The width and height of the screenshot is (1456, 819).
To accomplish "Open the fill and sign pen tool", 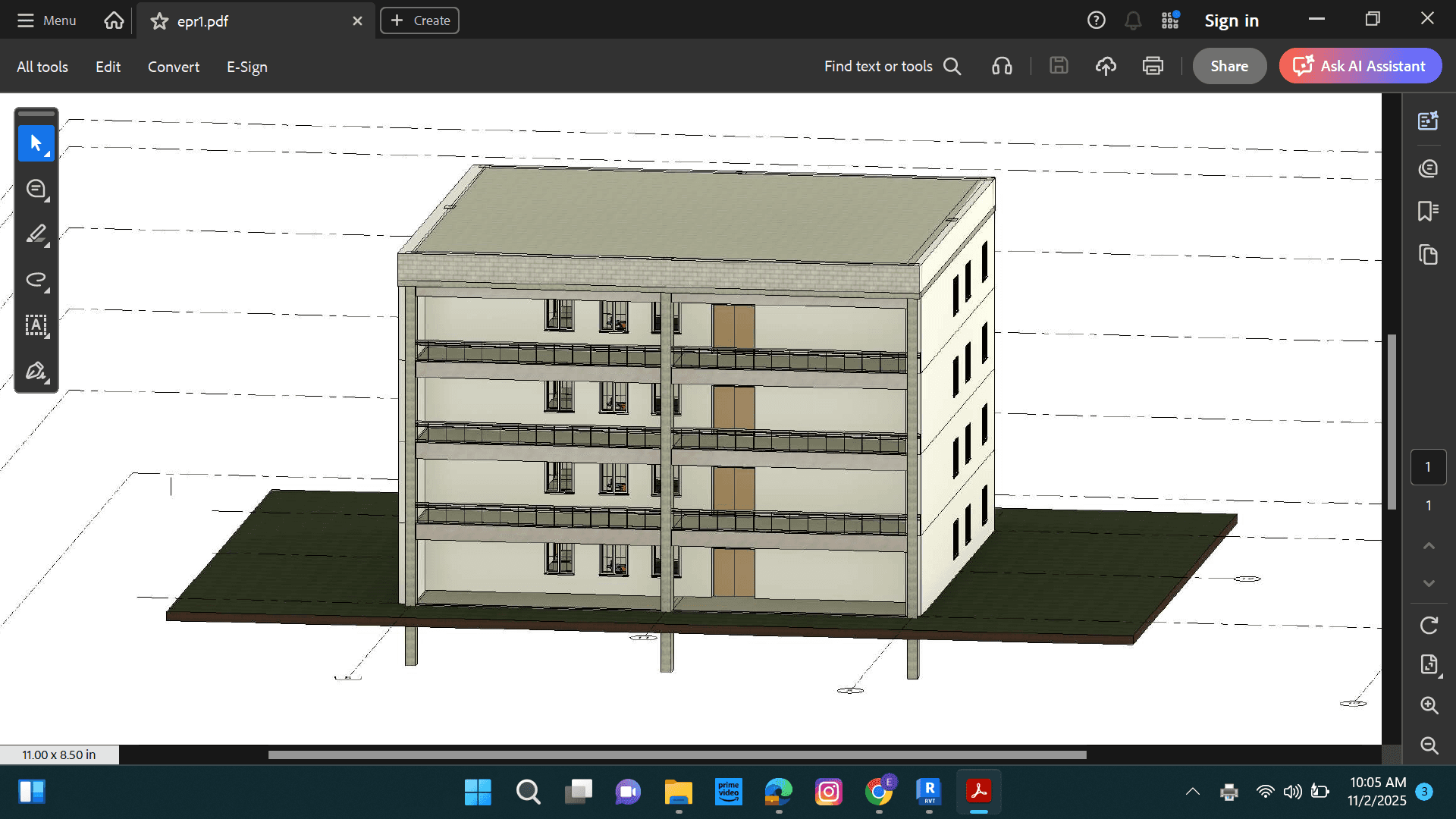I will [36, 371].
